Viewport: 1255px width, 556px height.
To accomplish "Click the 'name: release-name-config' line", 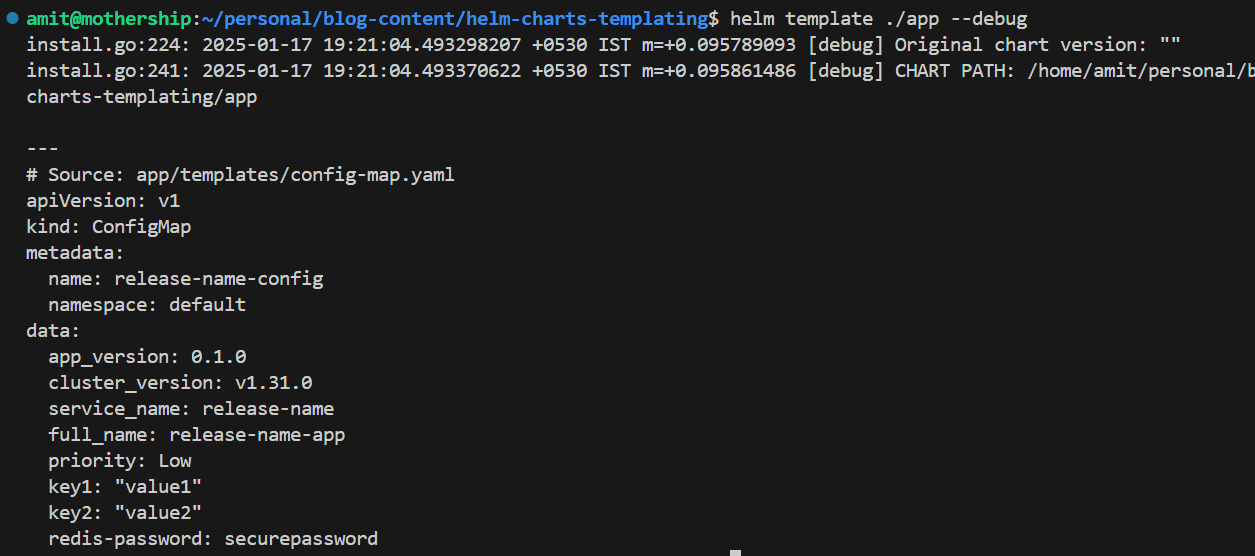I will pyautogui.click(x=186, y=279).
